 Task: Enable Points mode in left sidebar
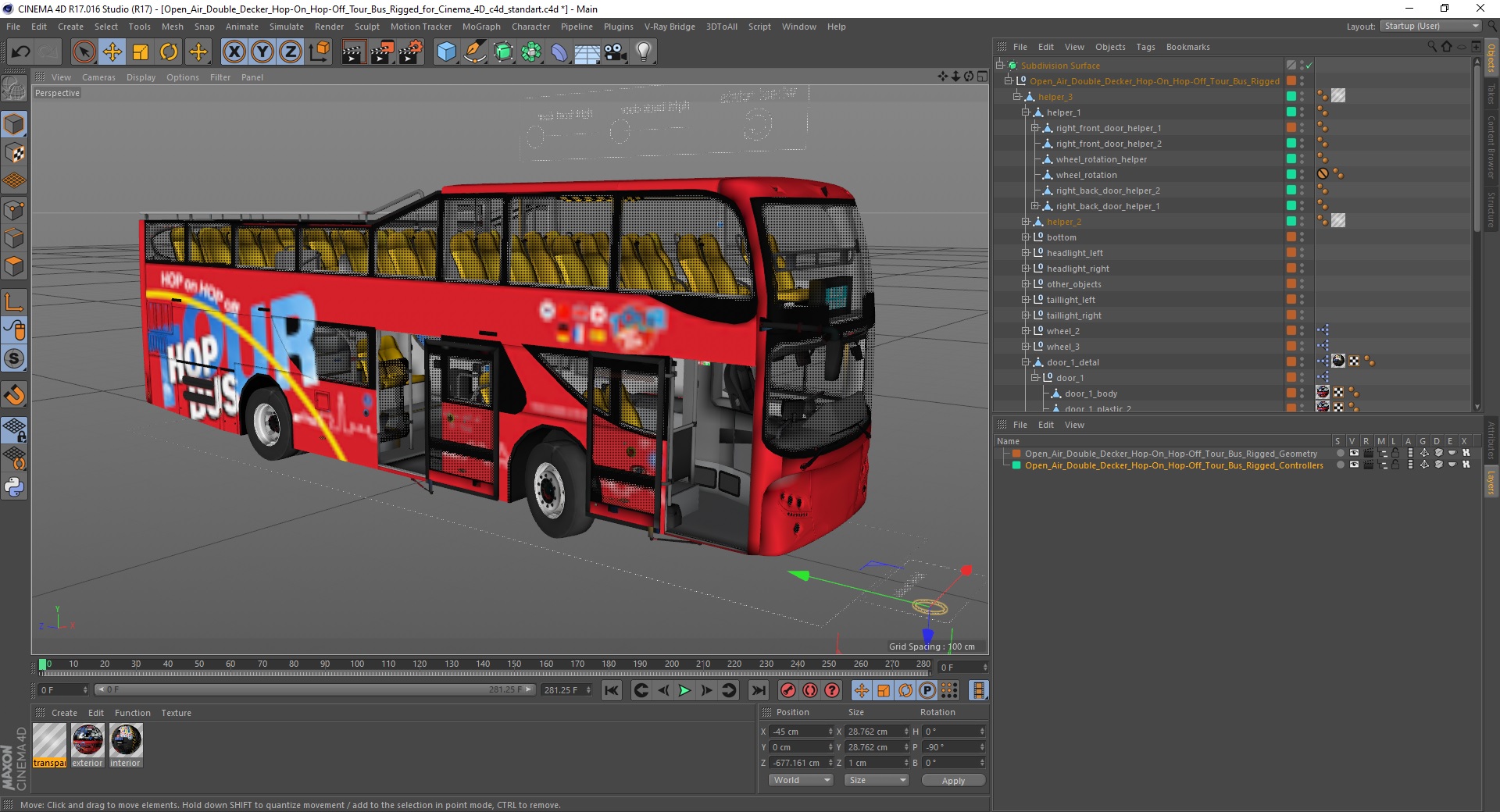(14, 210)
